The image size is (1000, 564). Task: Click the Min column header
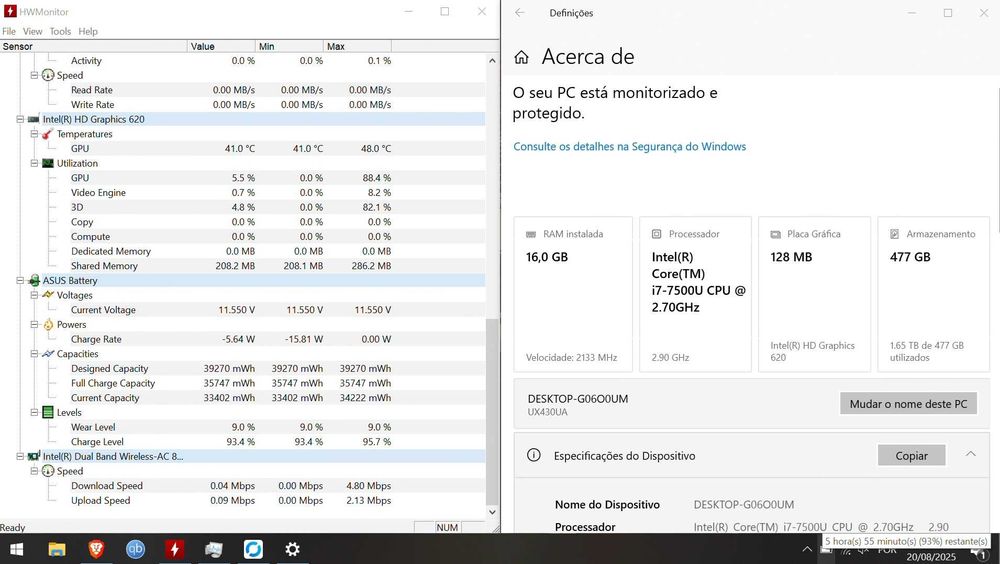pos(290,47)
